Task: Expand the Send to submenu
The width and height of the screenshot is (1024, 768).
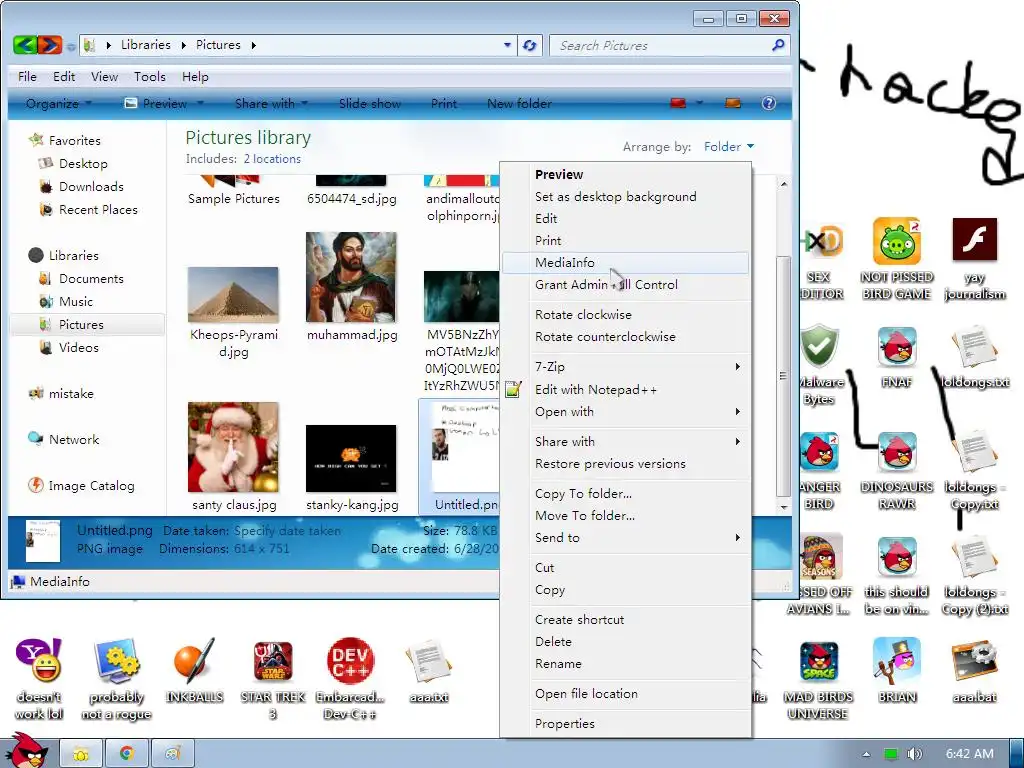Action: click(625, 537)
